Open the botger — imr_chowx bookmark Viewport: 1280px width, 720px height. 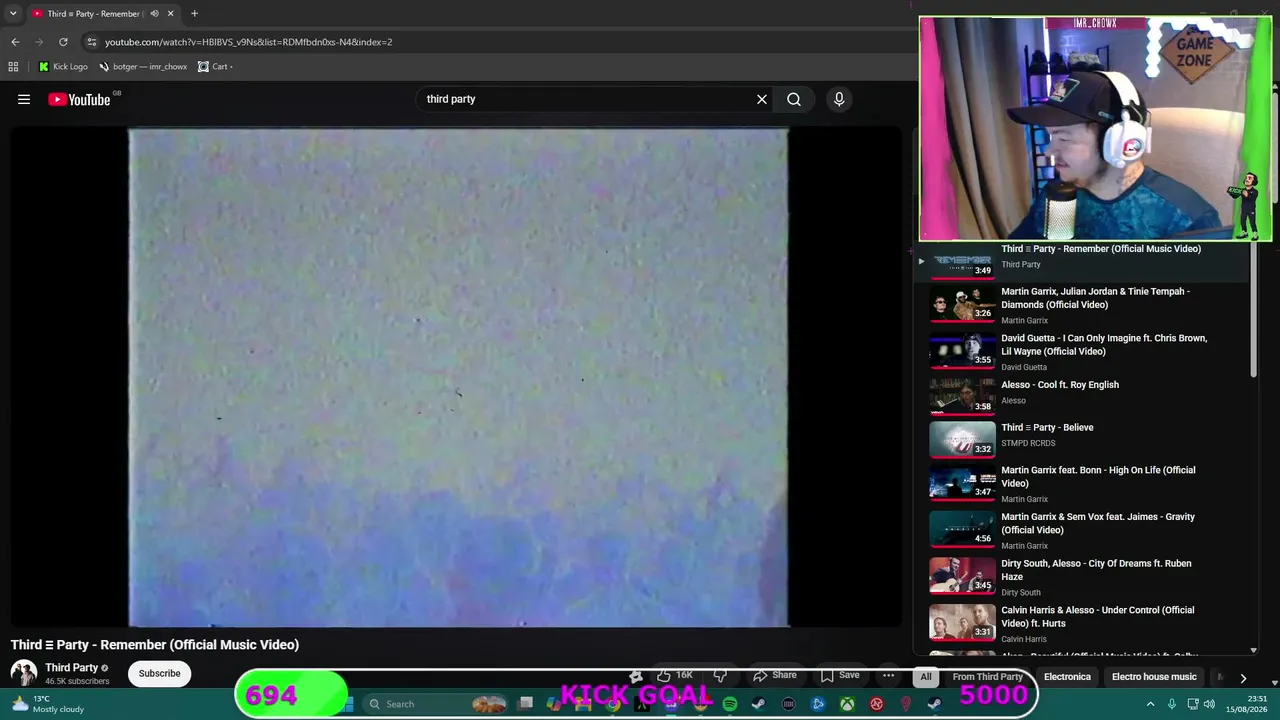coord(143,67)
